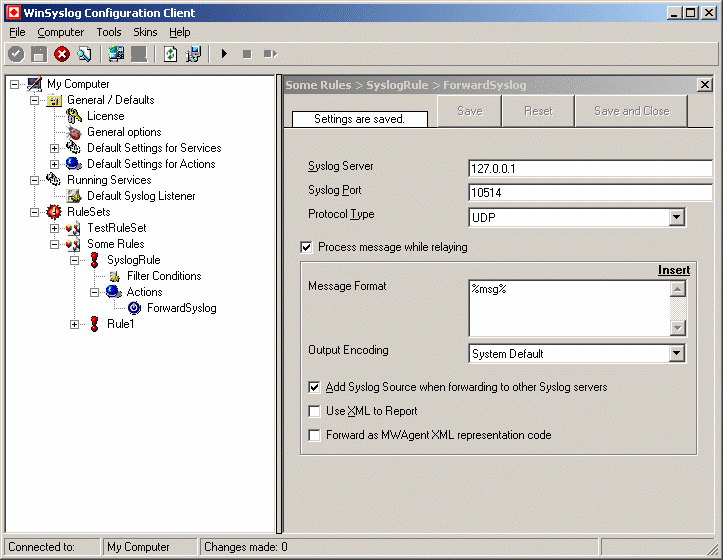Click the floppy disk save toolbar icon

[39, 54]
